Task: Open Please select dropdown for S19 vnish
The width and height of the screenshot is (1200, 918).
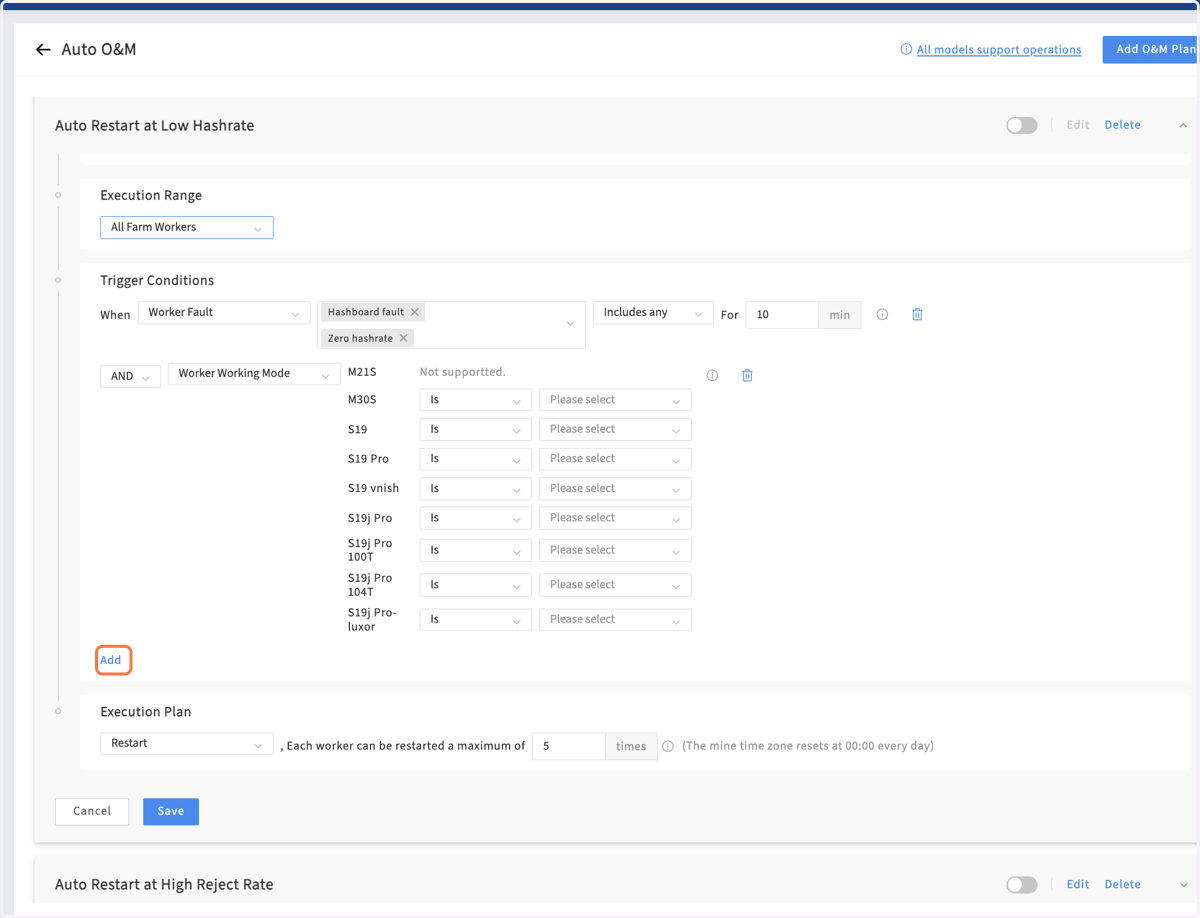Action: [x=615, y=488]
